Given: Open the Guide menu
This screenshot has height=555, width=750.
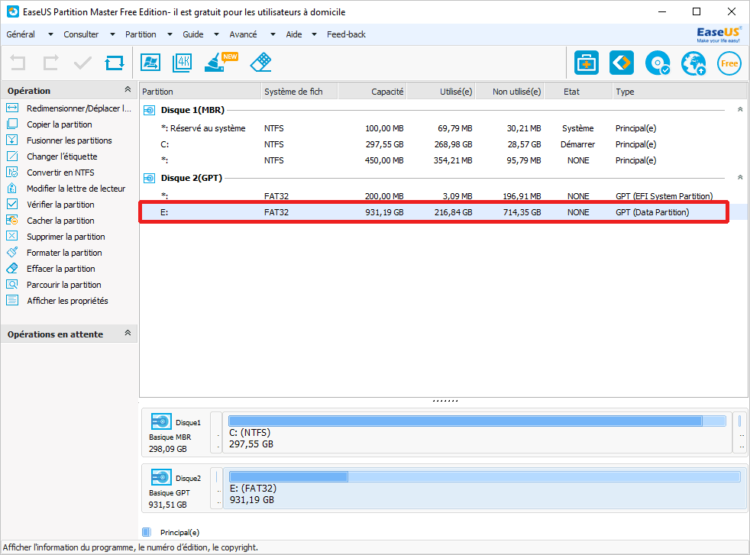Looking at the screenshot, I should (193, 34).
